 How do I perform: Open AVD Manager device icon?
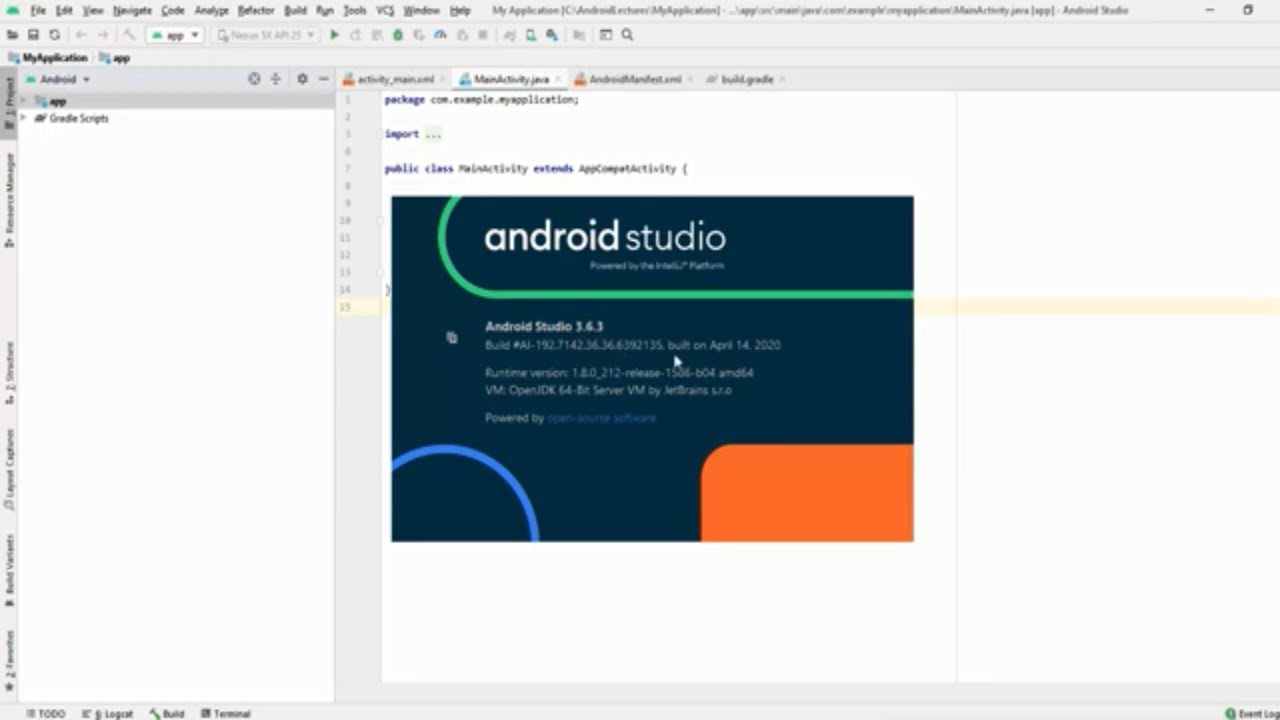click(x=530, y=35)
